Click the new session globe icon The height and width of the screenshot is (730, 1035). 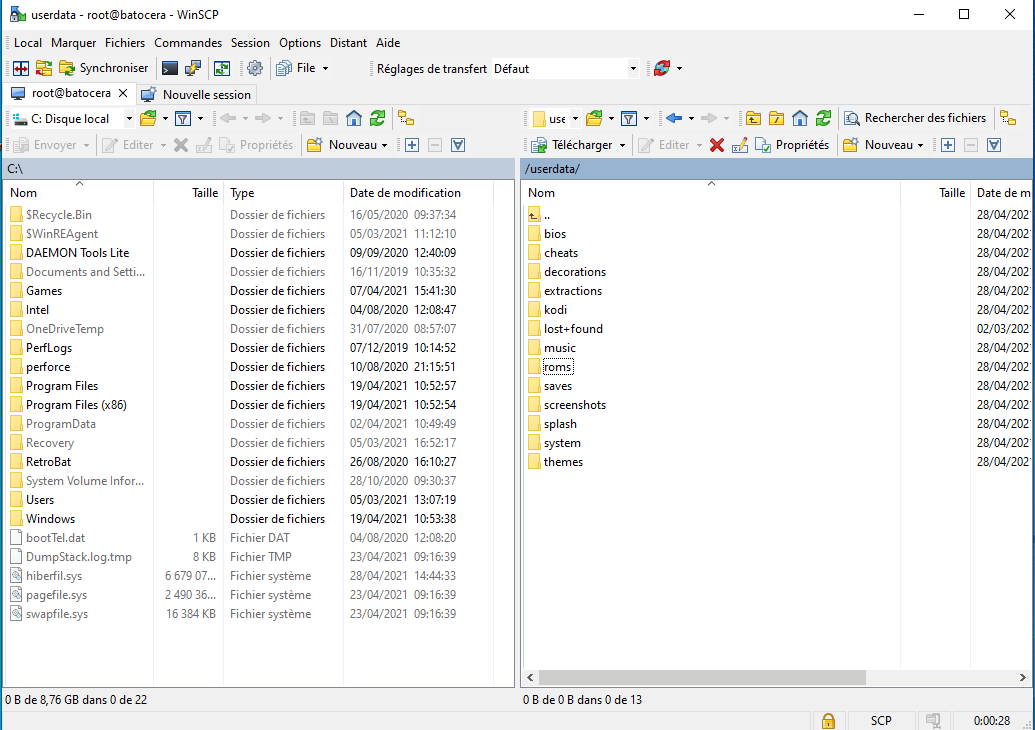tap(662, 68)
